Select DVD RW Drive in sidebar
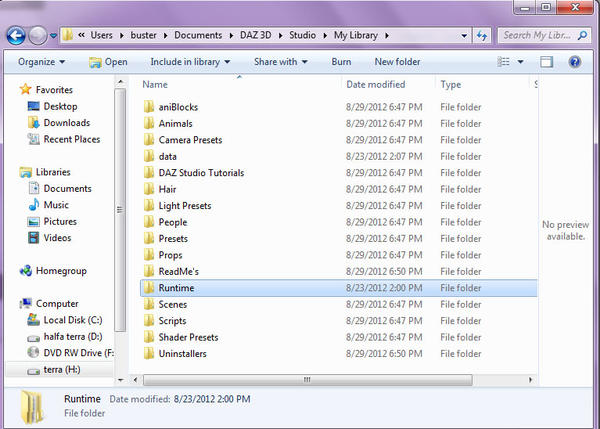600x429 pixels. 78,353
